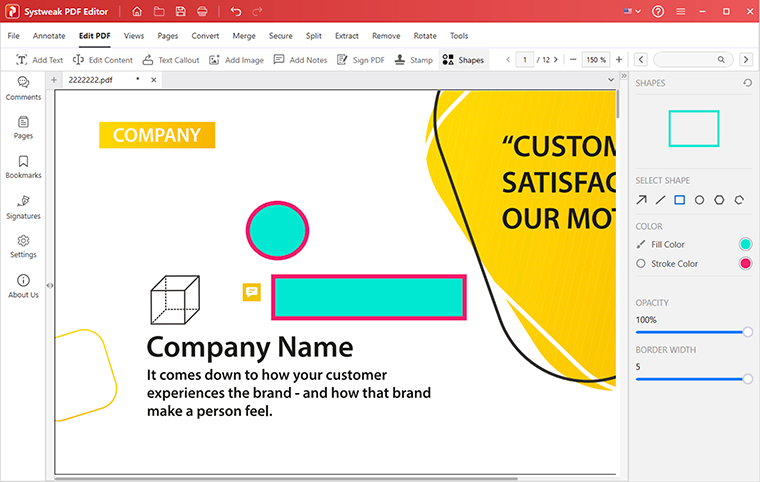Open the Help question mark icon
This screenshot has height=482, width=760.
(x=658, y=11)
